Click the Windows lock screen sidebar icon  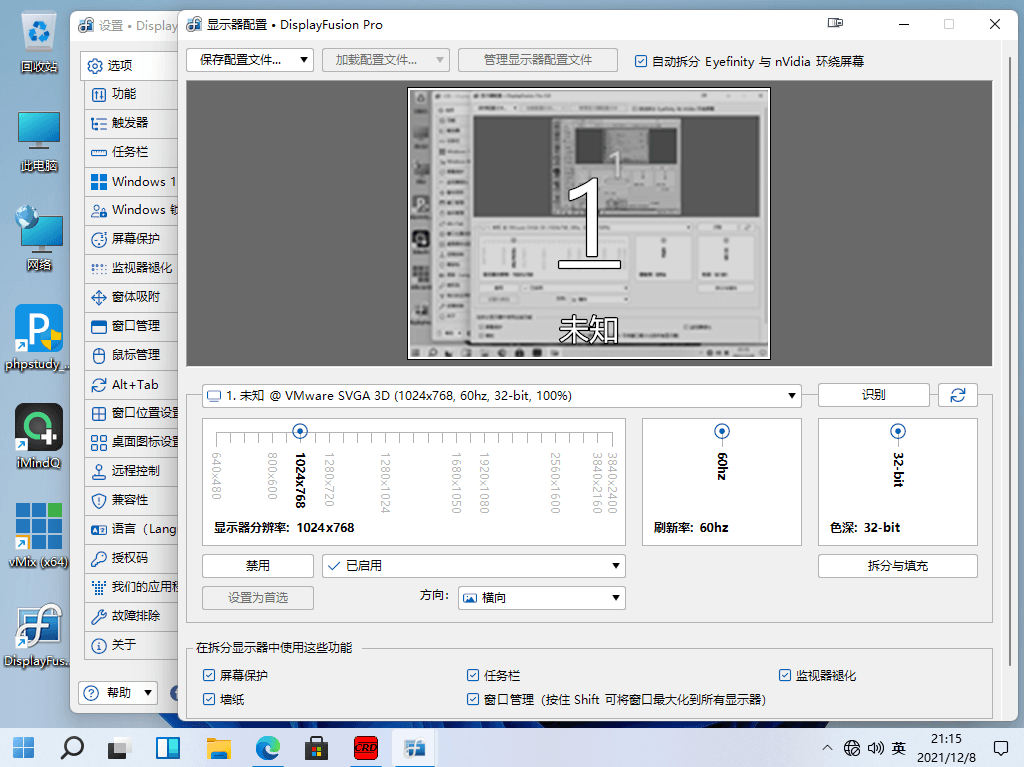point(99,210)
